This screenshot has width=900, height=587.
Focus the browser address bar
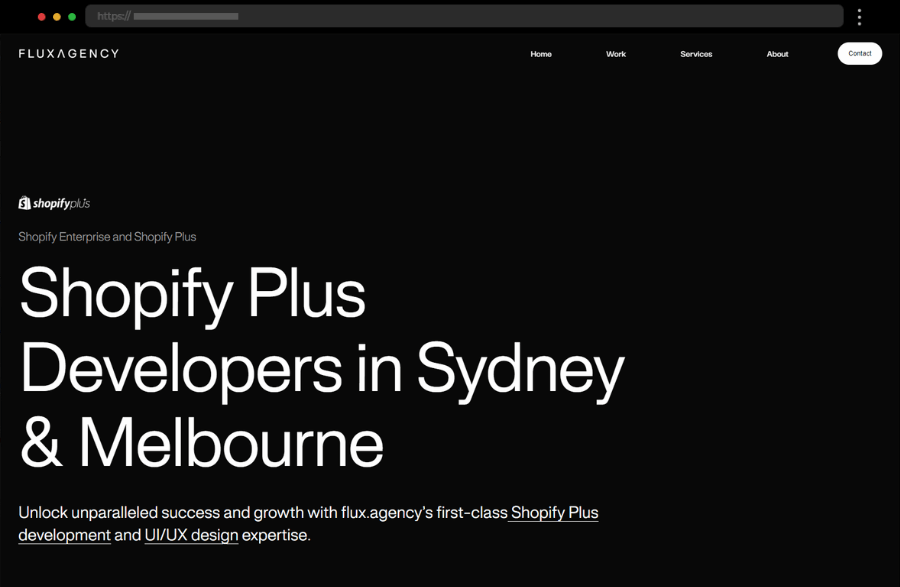(464, 16)
